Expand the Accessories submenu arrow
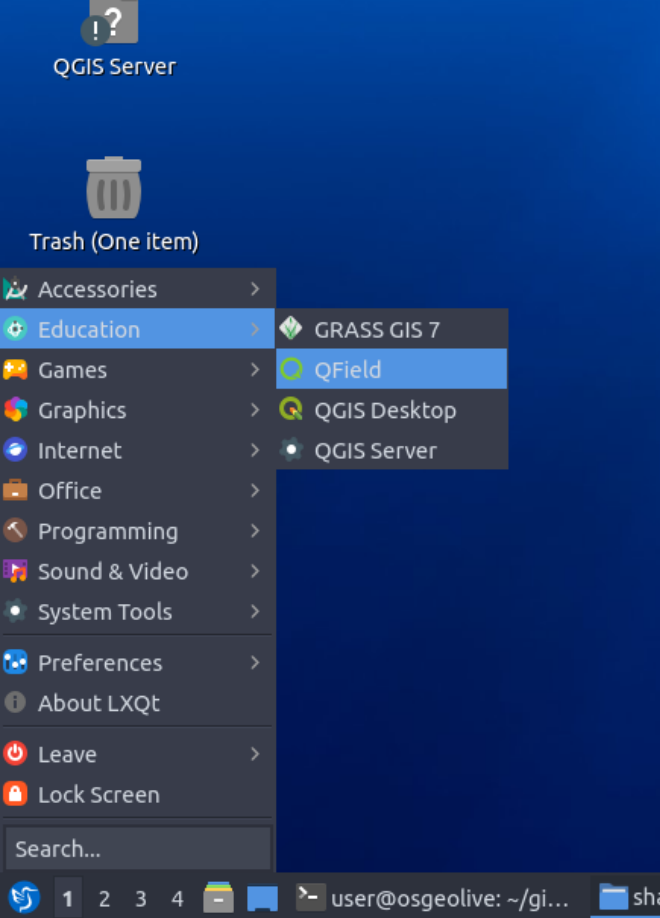 coord(255,289)
